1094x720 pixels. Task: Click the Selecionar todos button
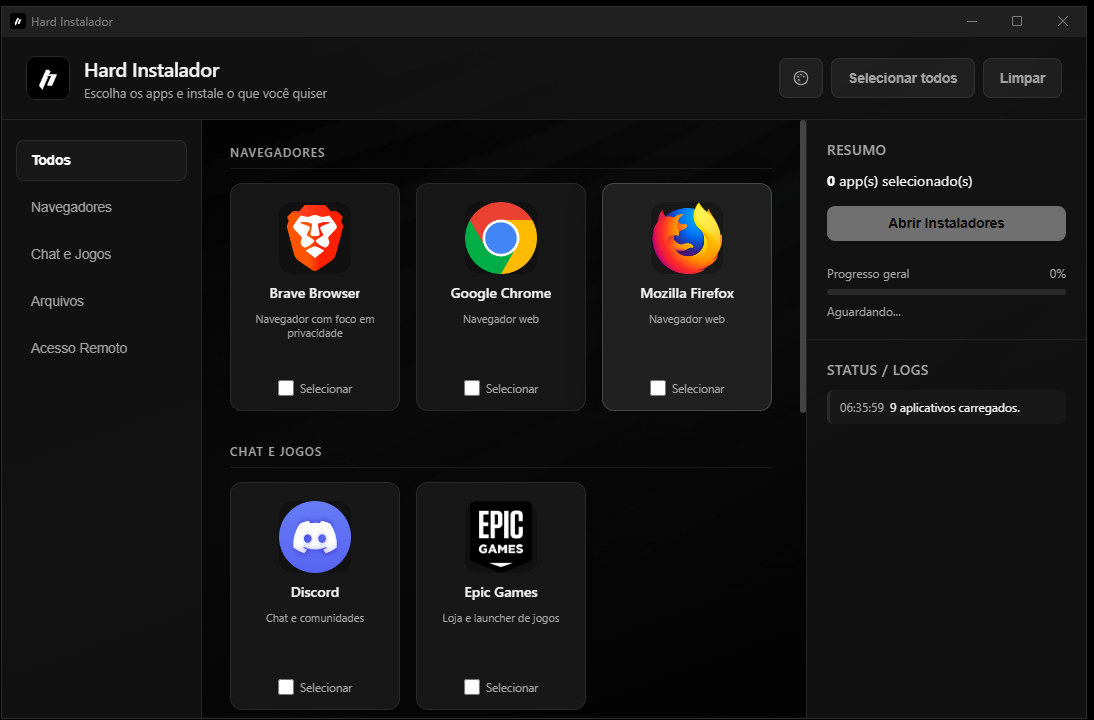[903, 78]
